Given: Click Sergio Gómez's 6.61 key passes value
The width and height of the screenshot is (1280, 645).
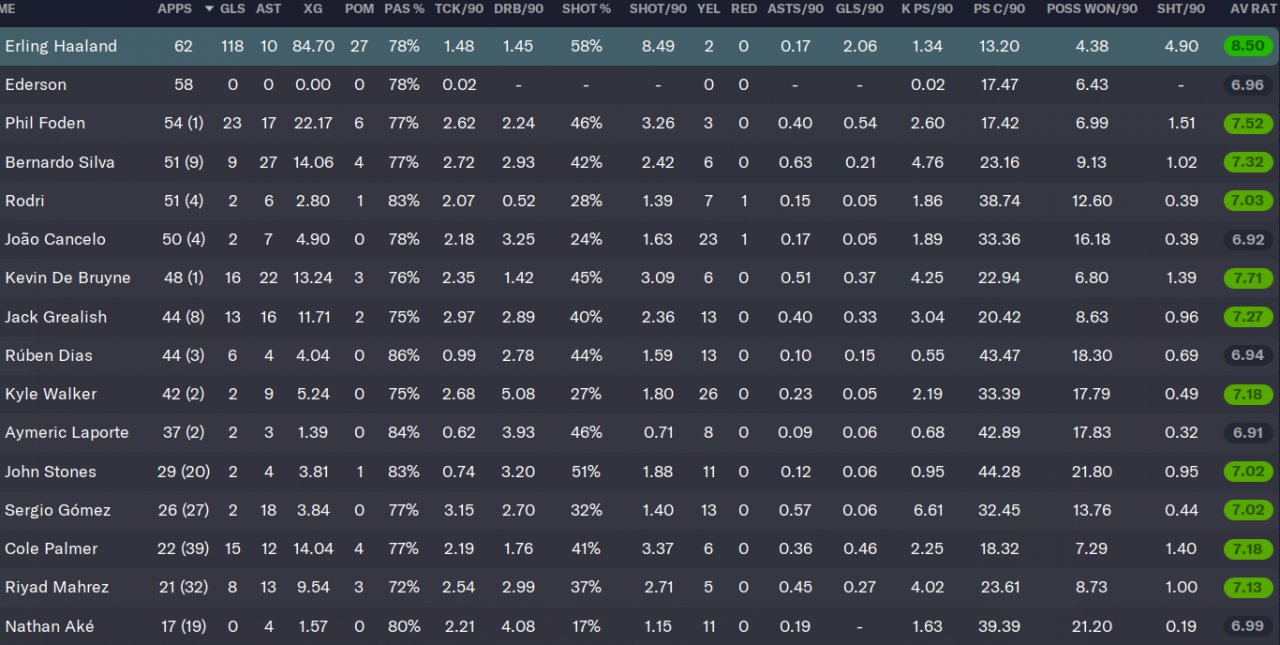Looking at the screenshot, I should coord(928,510).
